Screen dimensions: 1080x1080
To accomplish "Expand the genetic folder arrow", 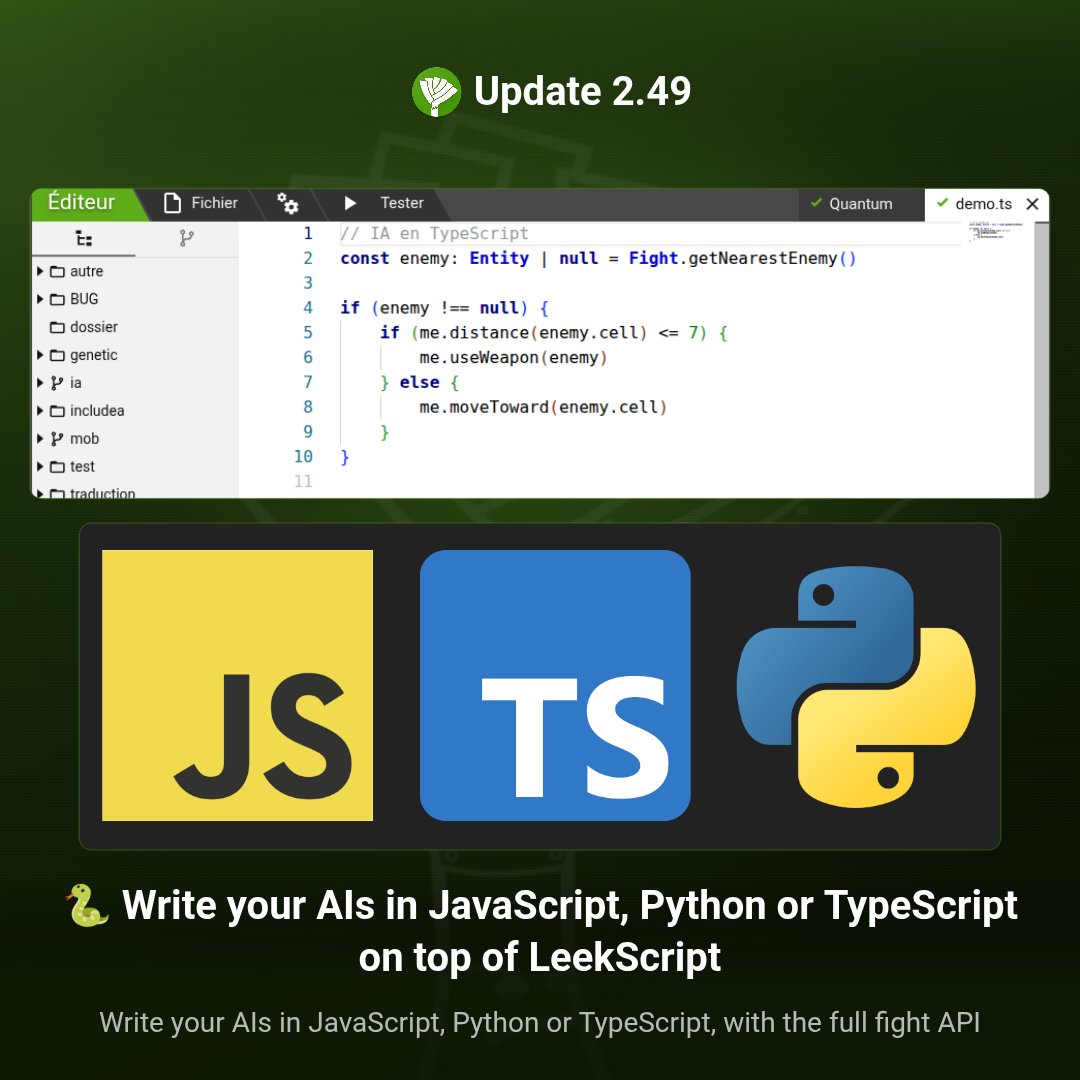I will tap(40, 355).
